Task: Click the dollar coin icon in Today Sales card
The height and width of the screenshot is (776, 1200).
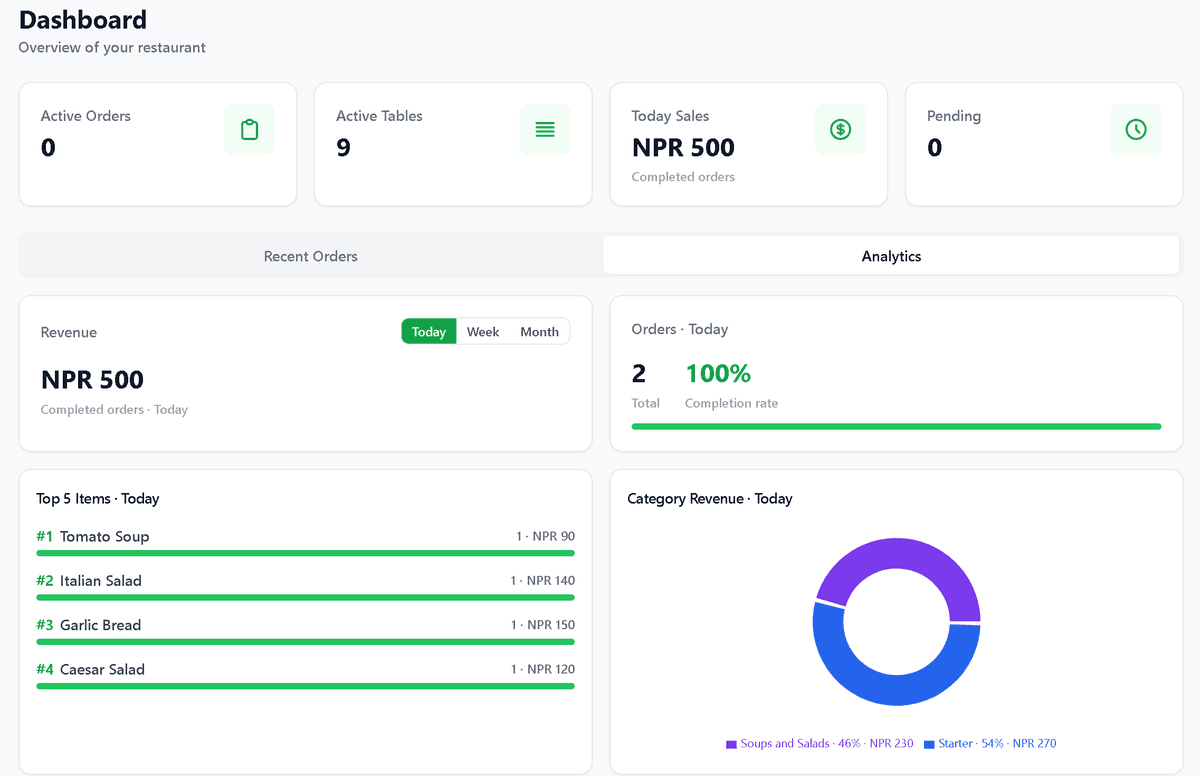Action: pos(841,129)
